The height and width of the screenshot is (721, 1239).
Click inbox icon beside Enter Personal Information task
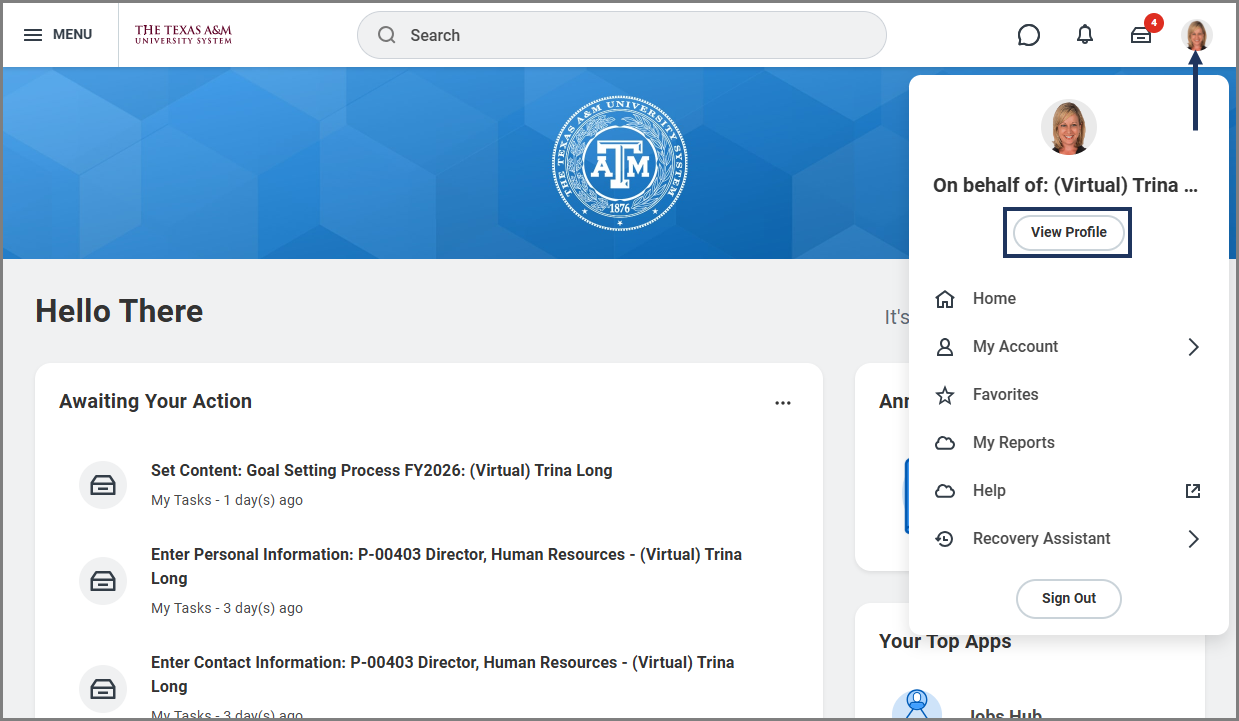(103, 581)
